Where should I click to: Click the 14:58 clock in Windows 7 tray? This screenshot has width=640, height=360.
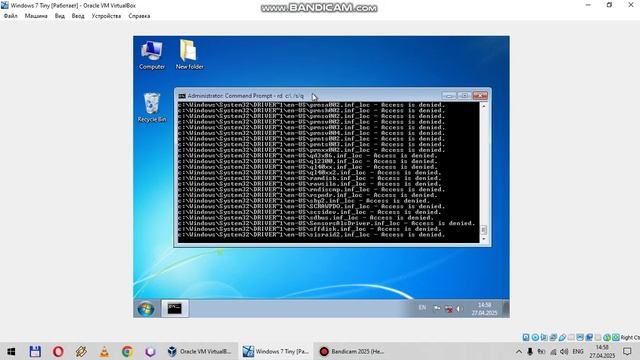click(484, 309)
